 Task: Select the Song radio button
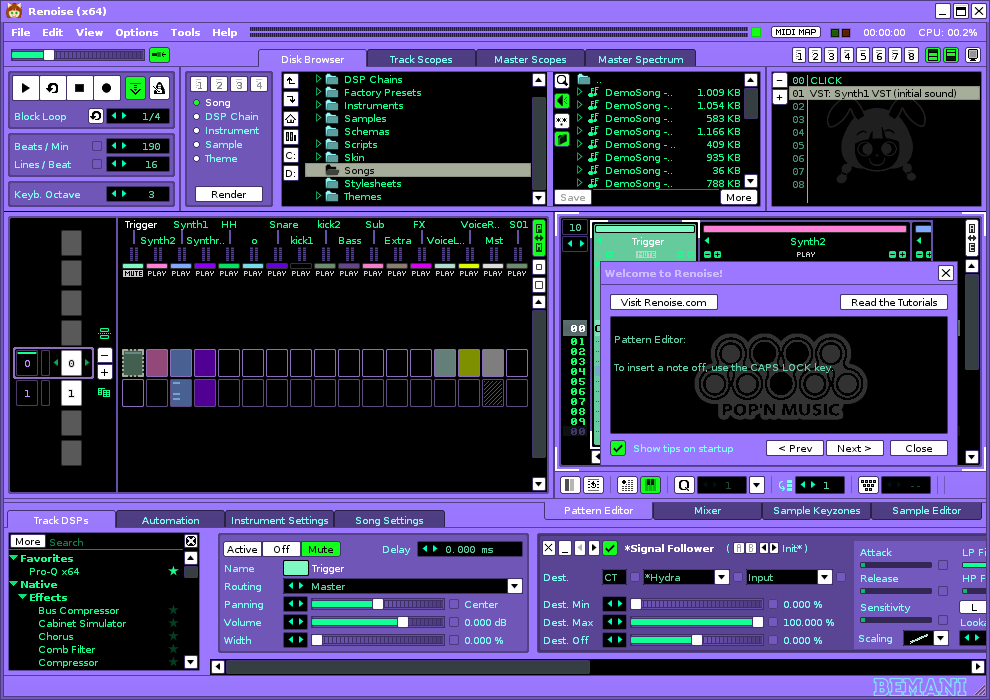[197, 103]
